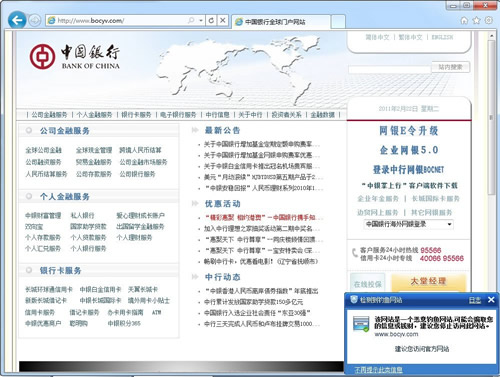The height and width of the screenshot is (377, 500).
Task: Expand the overseas online banking login dropdown
Action: 449,224
